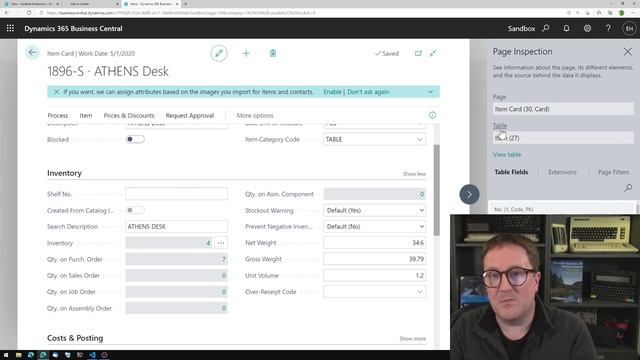This screenshot has height=360, width=640.
Task: Click the item card vertical scrollbar
Action: (x=436, y=190)
